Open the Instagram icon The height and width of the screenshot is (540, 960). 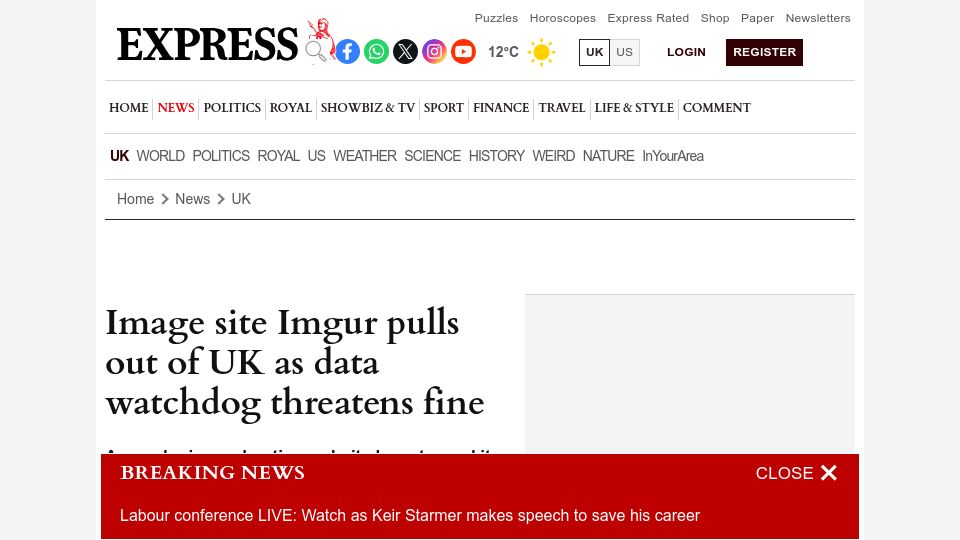pos(434,51)
